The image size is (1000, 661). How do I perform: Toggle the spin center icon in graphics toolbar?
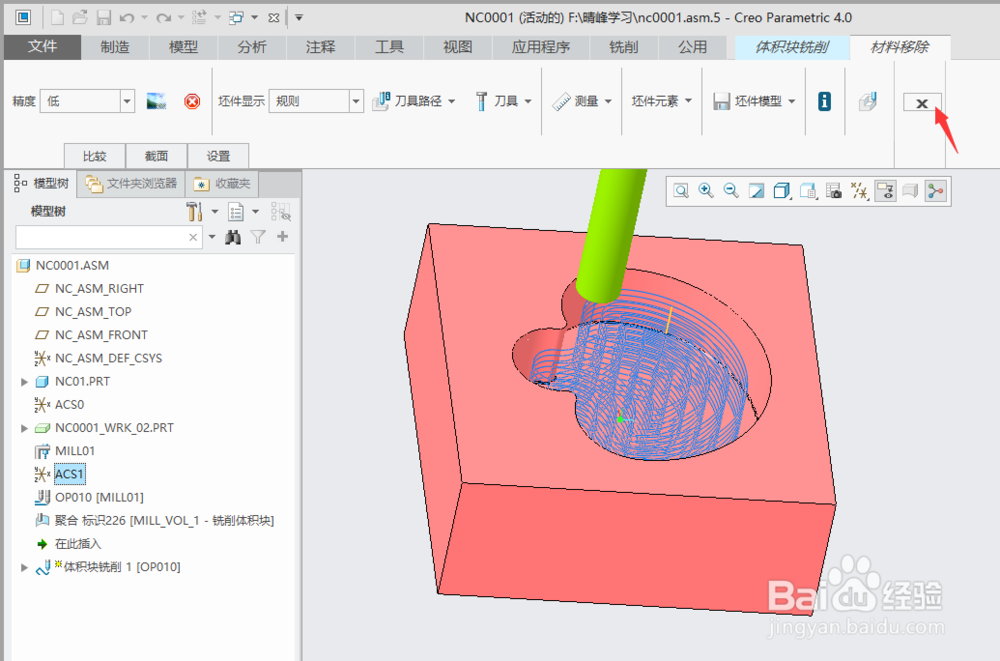tap(936, 191)
